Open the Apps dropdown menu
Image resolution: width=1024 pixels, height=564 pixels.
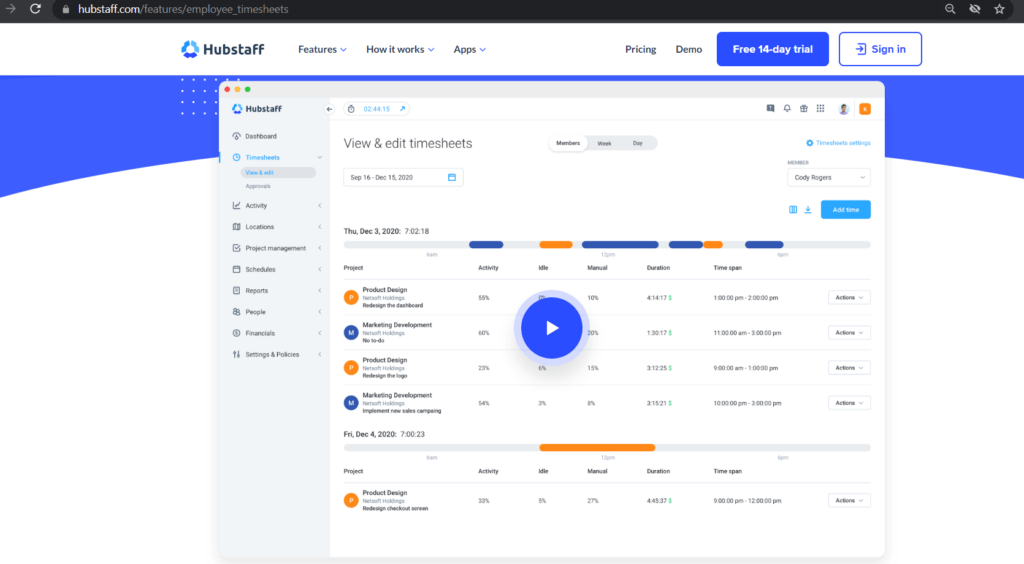click(470, 50)
